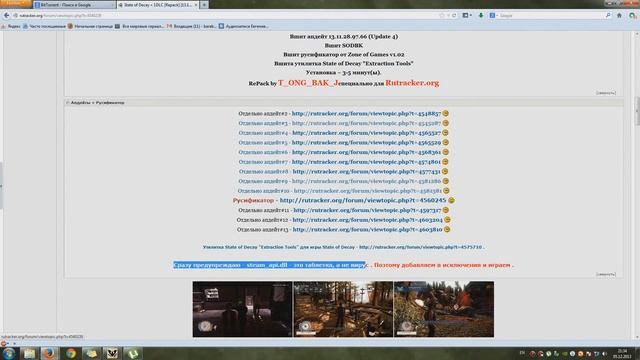This screenshot has width=640, height=360.
Task: Launch Google Chrome from the taskbar
Action: [x=71, y=353]
